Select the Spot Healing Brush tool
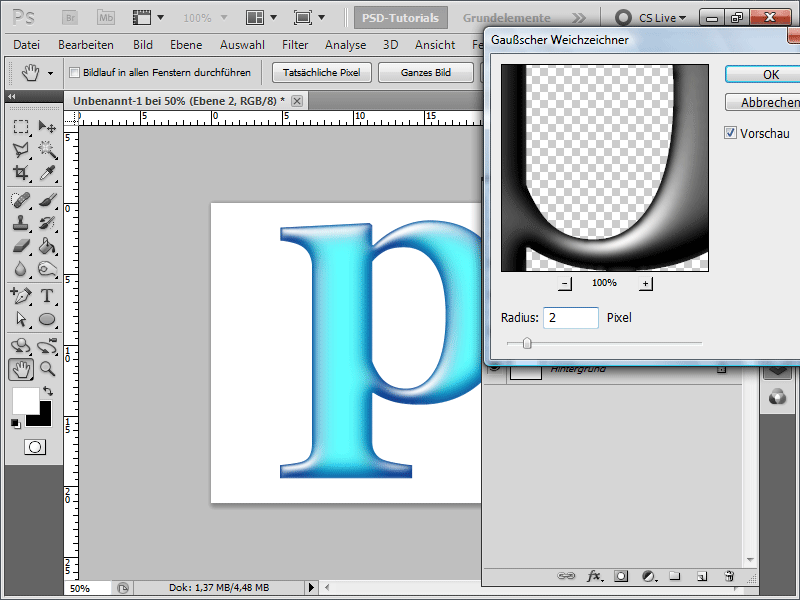Viewport: 800px width, 600px height. pos(21,199)
